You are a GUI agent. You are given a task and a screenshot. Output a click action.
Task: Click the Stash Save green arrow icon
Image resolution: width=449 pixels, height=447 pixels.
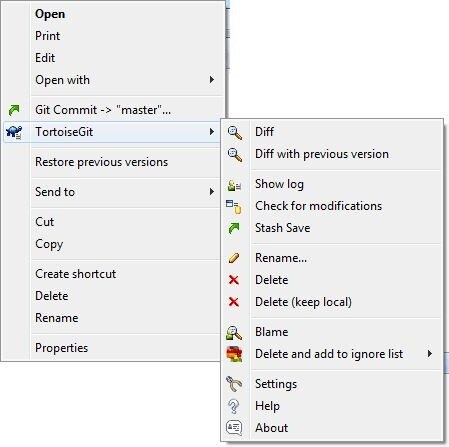click(234, 228)
